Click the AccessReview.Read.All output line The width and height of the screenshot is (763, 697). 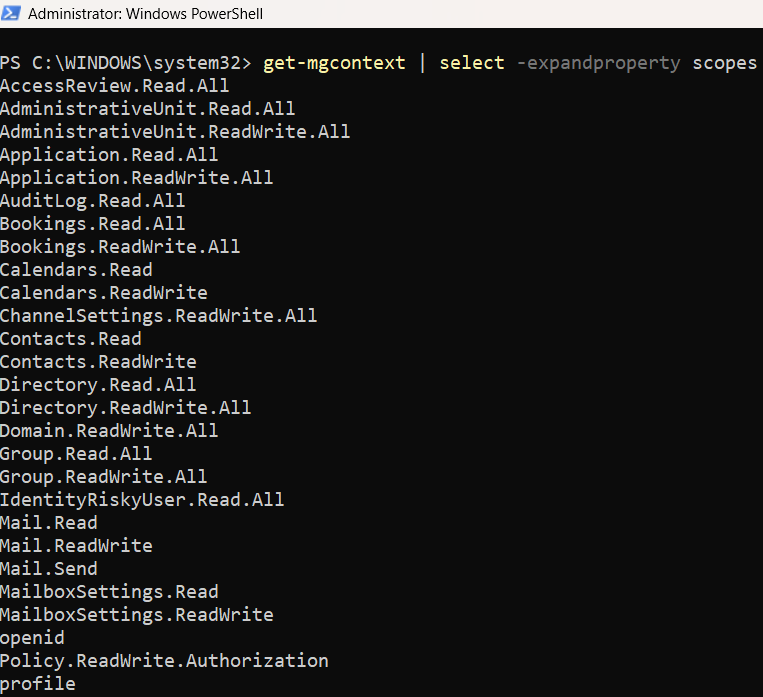tap(114, 86)
